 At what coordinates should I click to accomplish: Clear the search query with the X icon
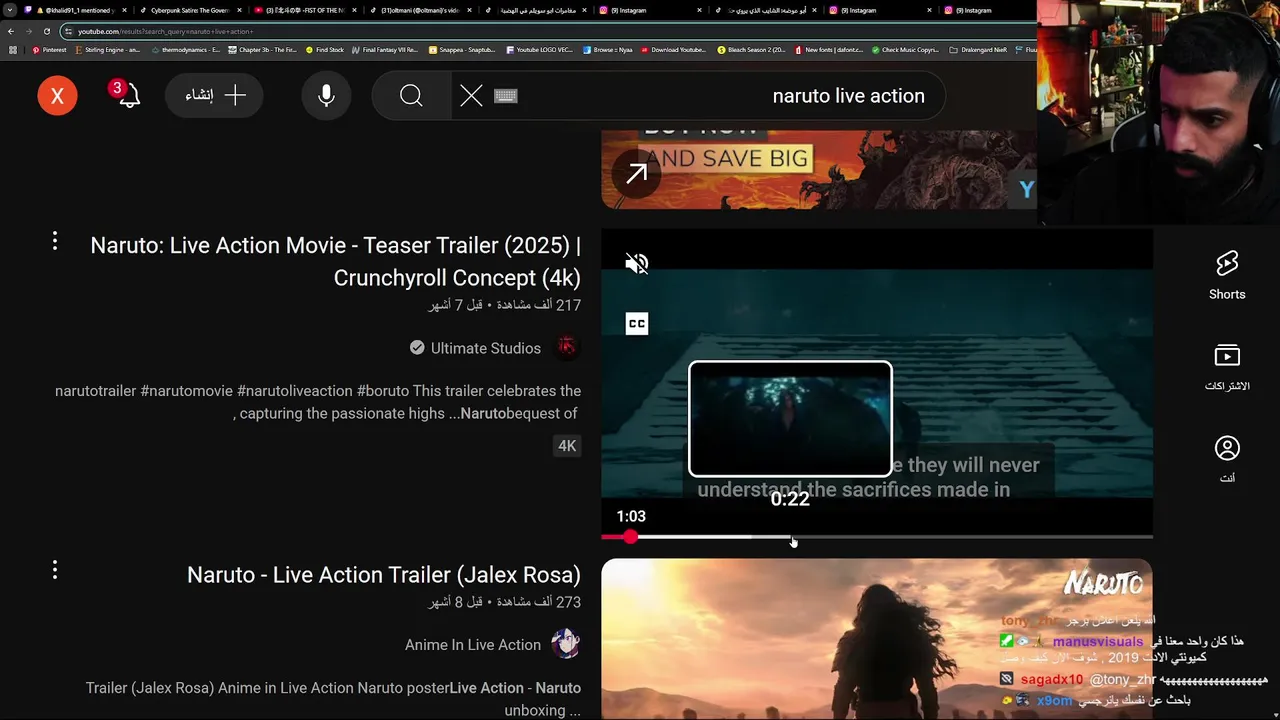click(x=471, y=96)
